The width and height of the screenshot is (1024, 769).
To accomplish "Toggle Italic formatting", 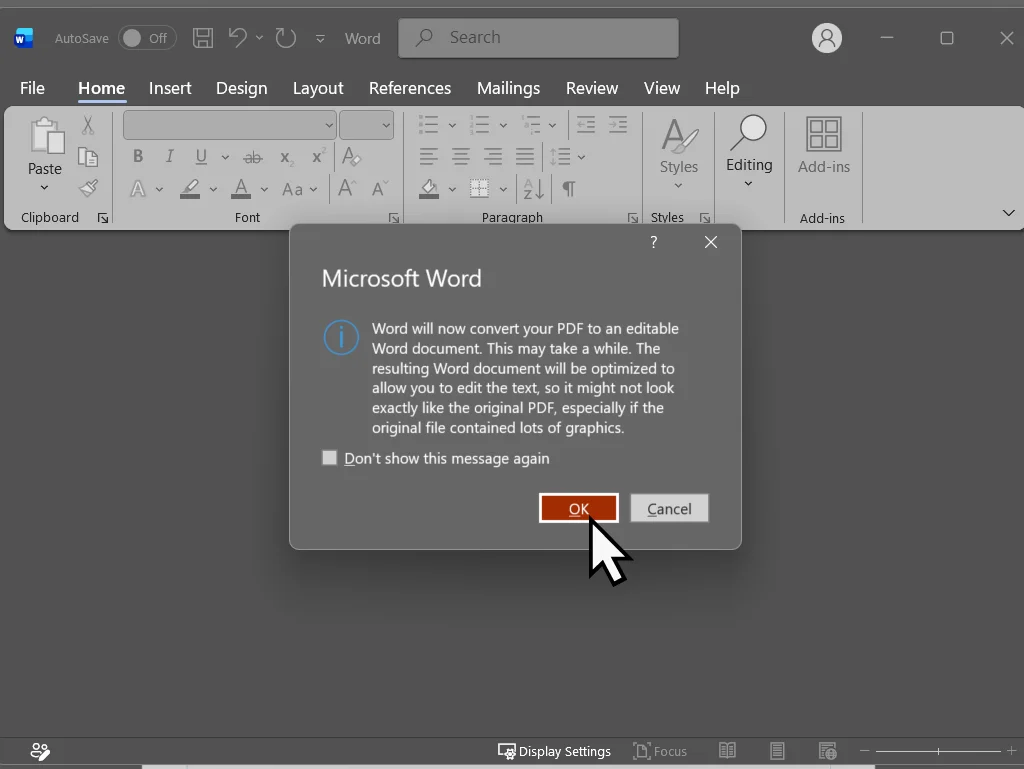I will (x=169, y=157).
